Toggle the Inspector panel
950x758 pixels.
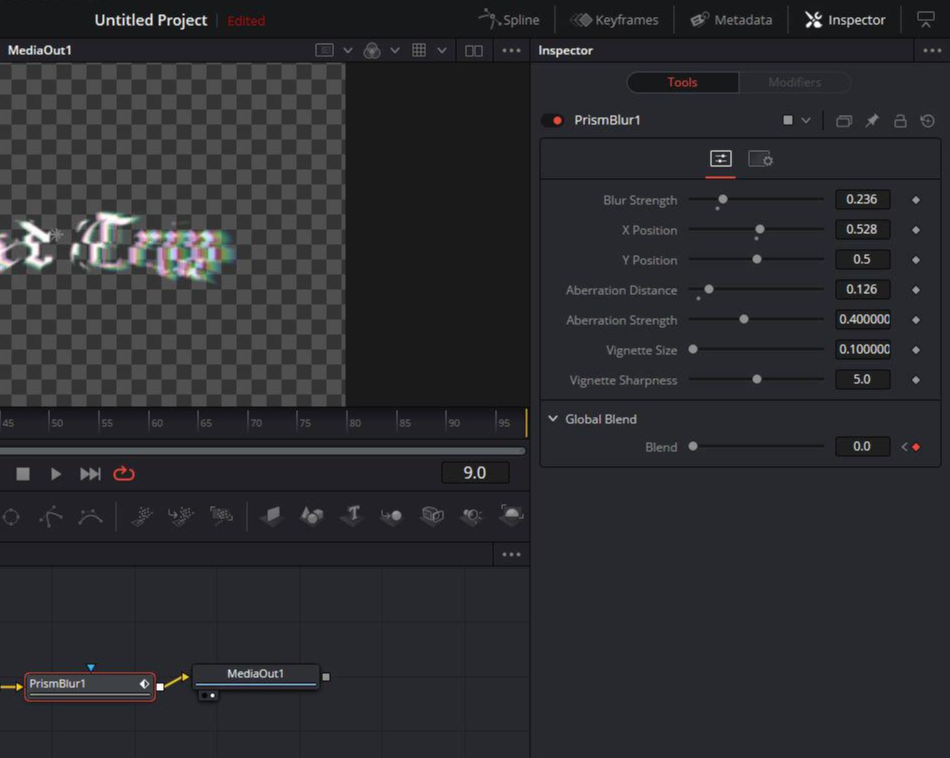click(x=845, y=20)
